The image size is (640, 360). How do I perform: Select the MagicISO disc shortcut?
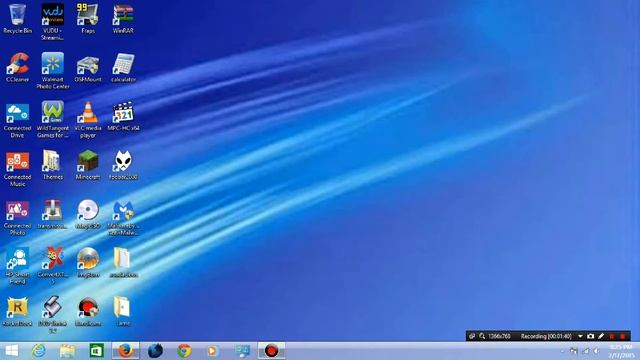(88, 214)
